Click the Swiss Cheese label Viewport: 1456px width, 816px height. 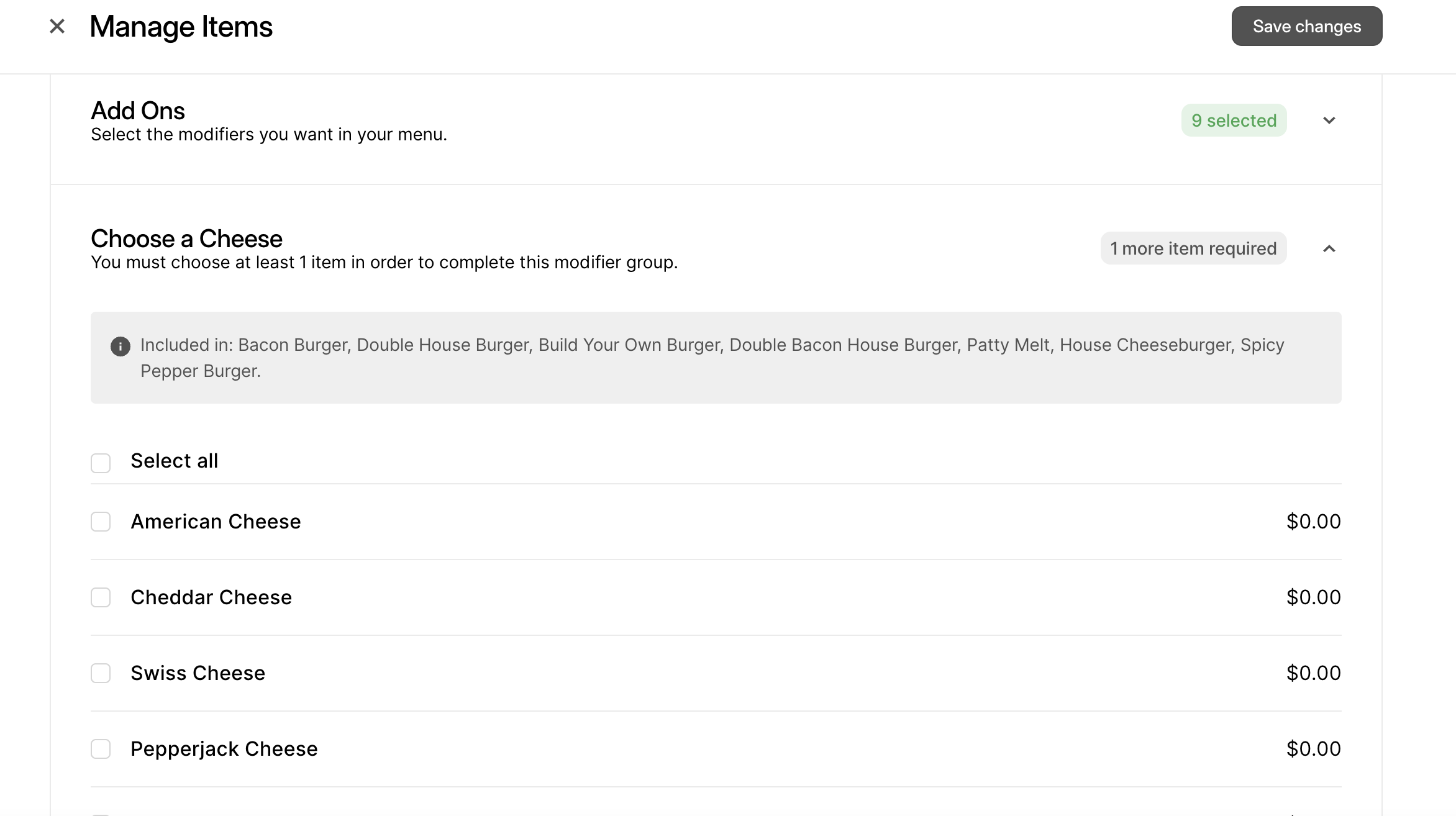pyautogui.click(x=198, y=673)
